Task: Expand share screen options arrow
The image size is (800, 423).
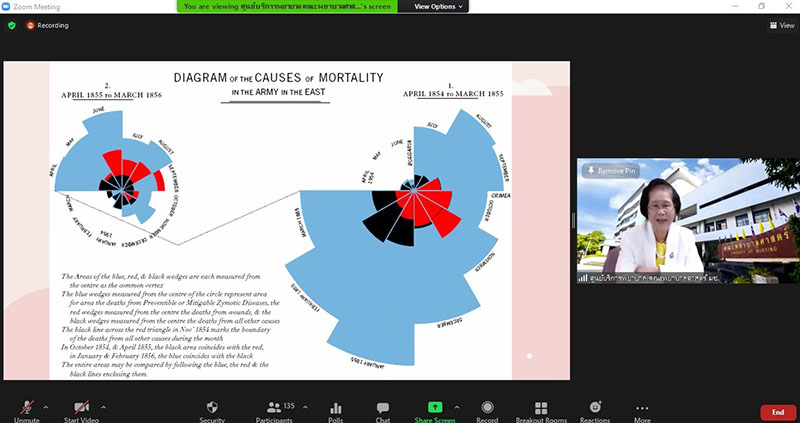Action: (457, 407)
